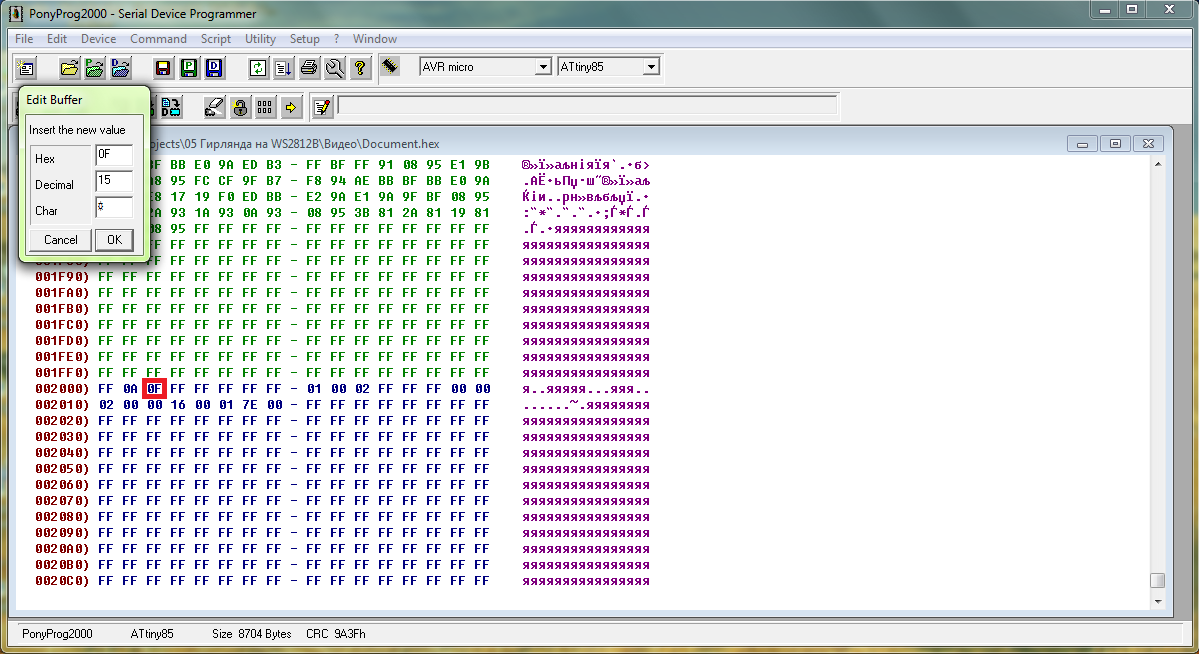Click address label 002050
The width and height of the screenshot is (1199, 654).
(62, 469)
